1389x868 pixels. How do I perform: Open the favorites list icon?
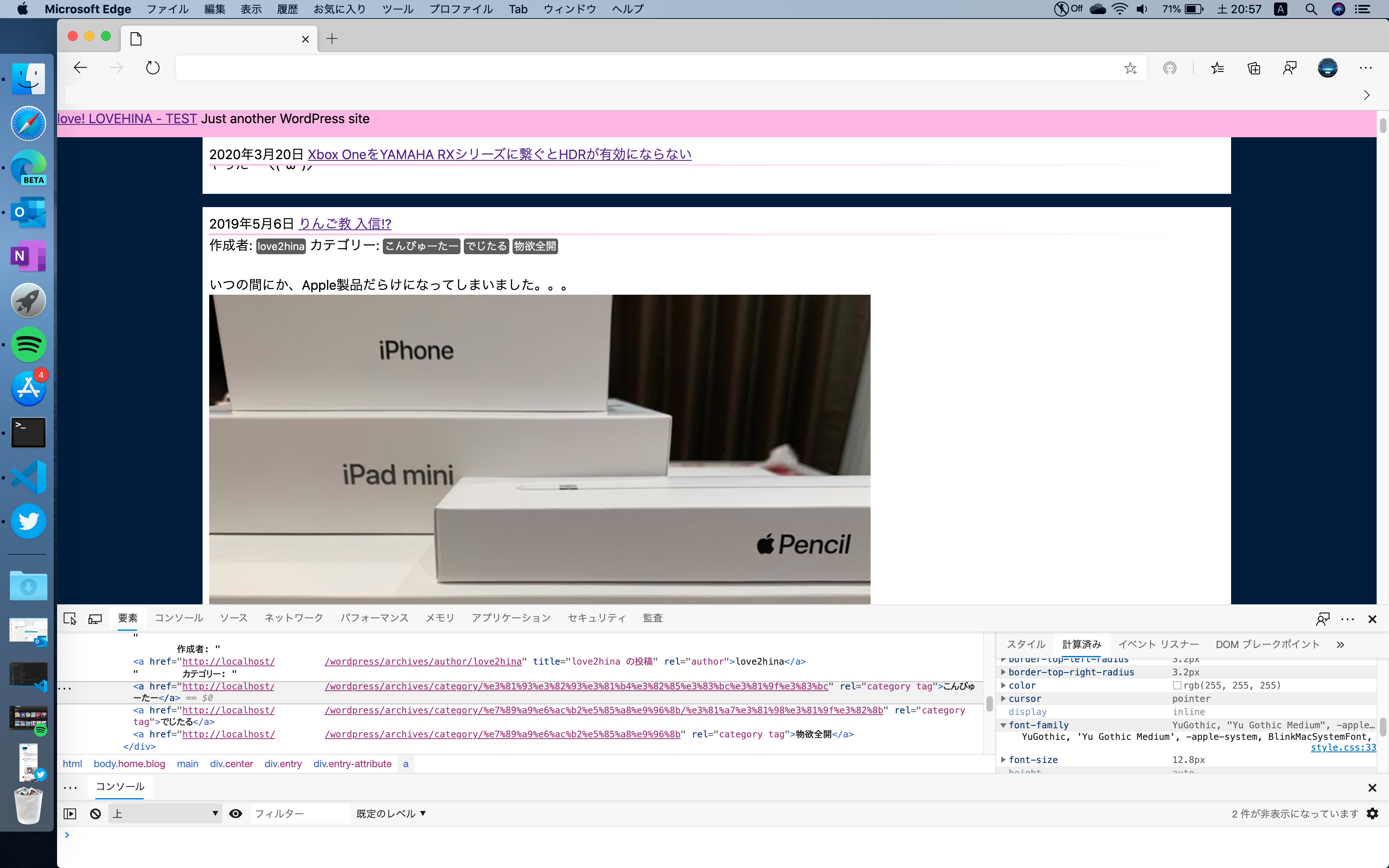1217,68
